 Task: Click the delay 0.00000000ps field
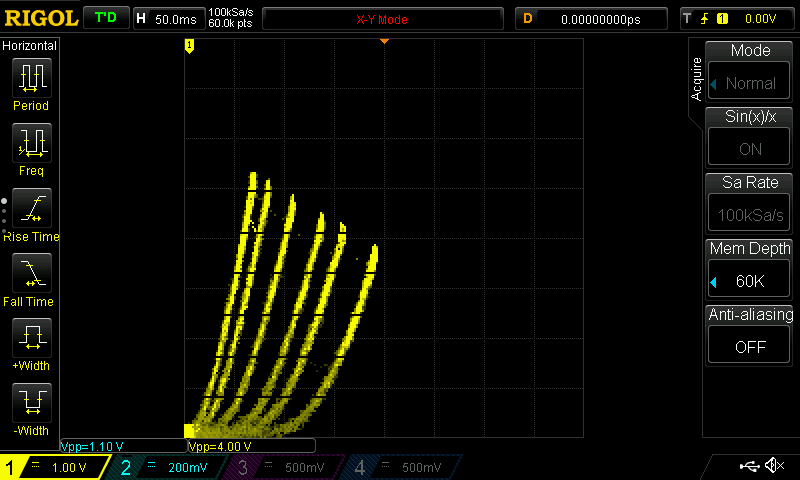(x=591, y=19)
